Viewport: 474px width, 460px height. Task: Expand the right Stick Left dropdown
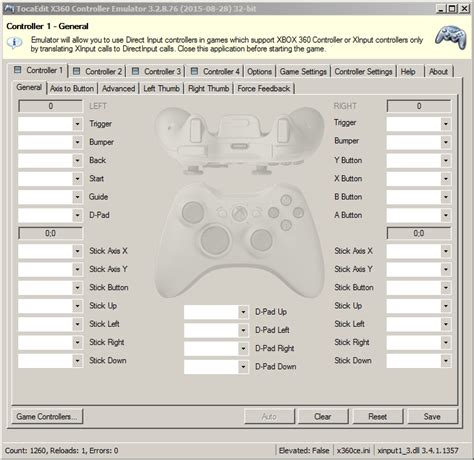[446, 324]
